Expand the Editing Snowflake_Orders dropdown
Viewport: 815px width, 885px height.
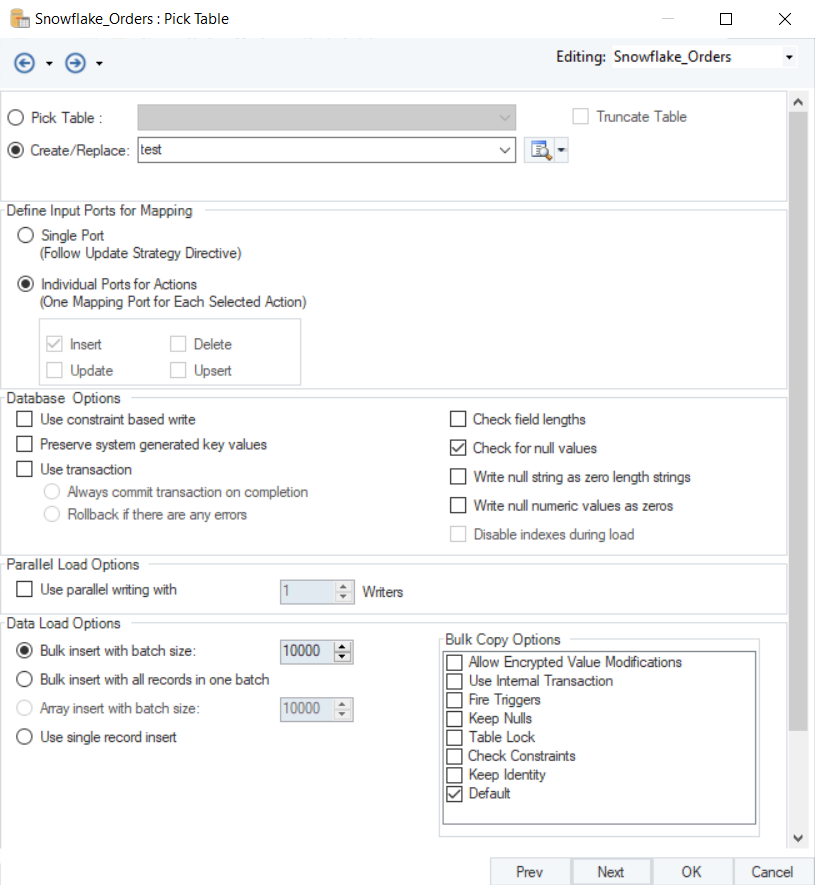(x=789, y=58)
